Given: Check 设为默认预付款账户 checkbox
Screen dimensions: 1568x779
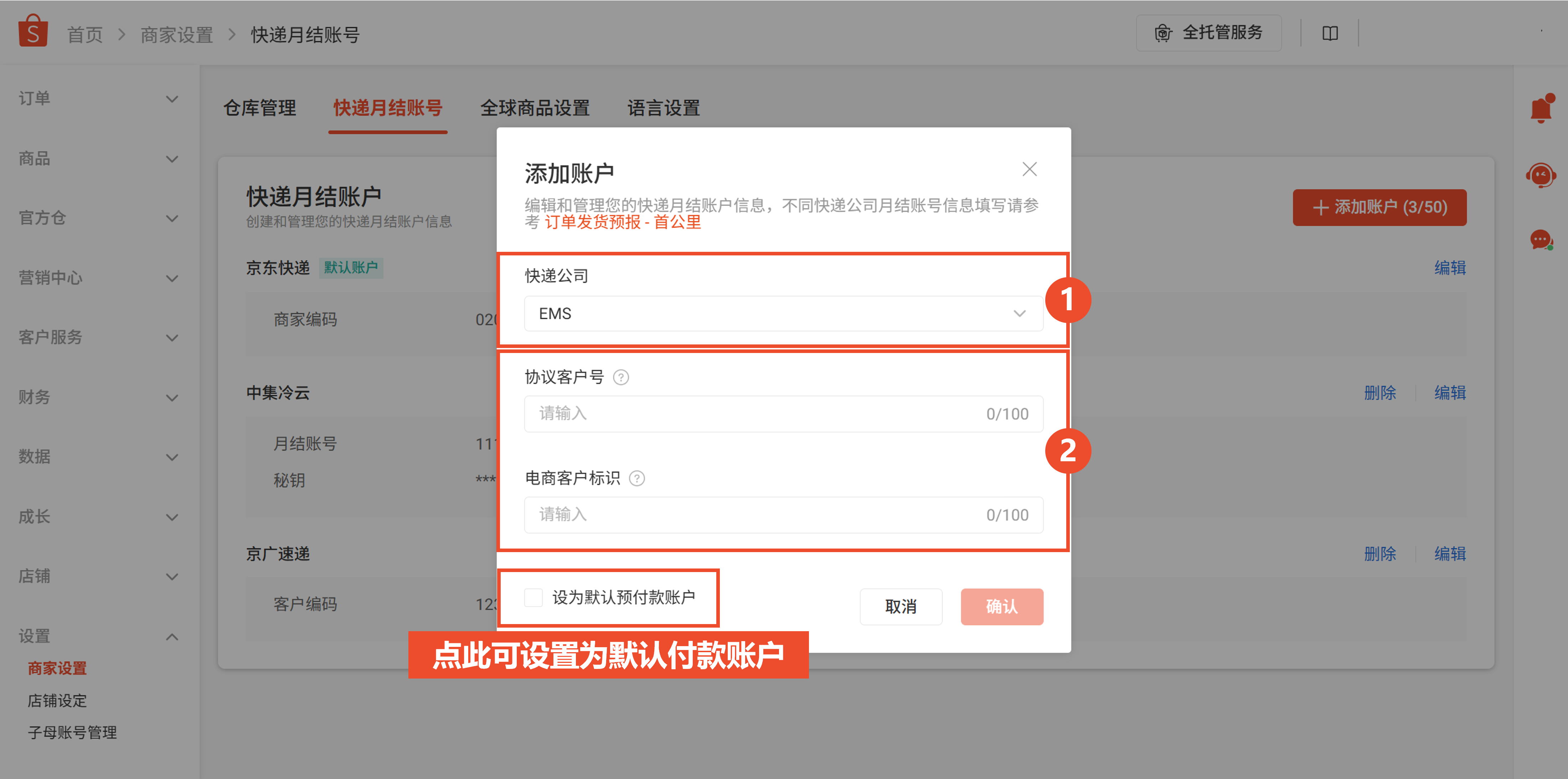Looking at the screenshot, I should [x=534, y=597].
